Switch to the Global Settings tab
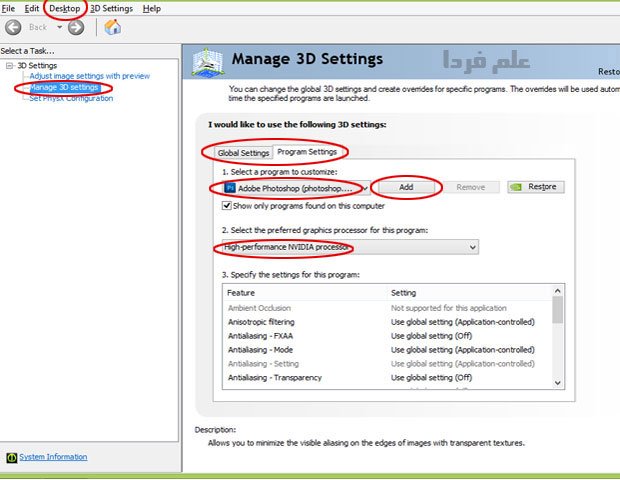This screenshot has height=480, width=620. pos(244,153)
